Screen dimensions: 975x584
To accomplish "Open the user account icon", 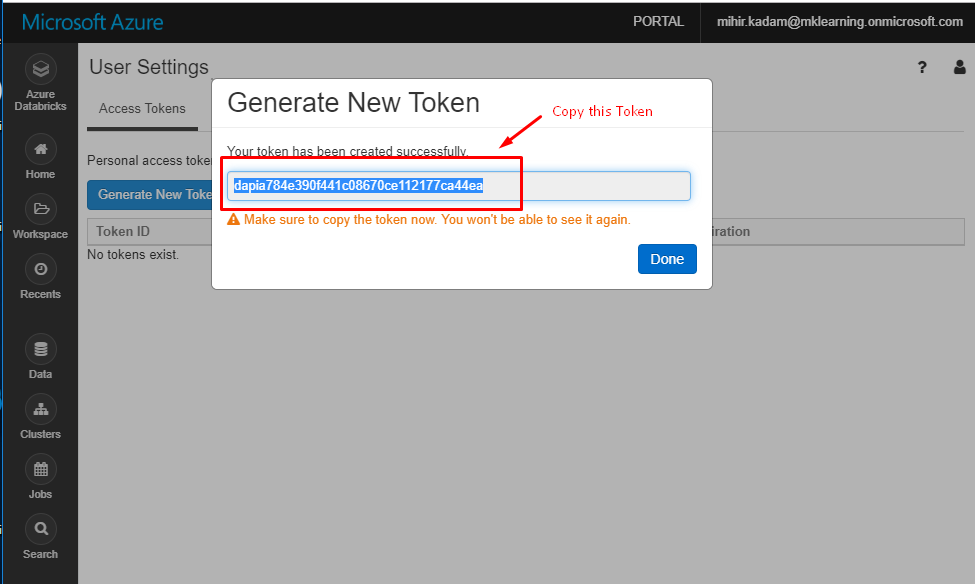I will click(x=959, y=67).
